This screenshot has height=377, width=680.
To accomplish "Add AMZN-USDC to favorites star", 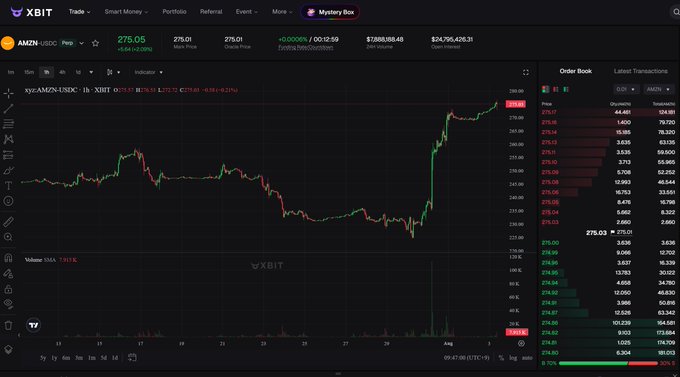I will pyautogui.click(x=95, y=43).
